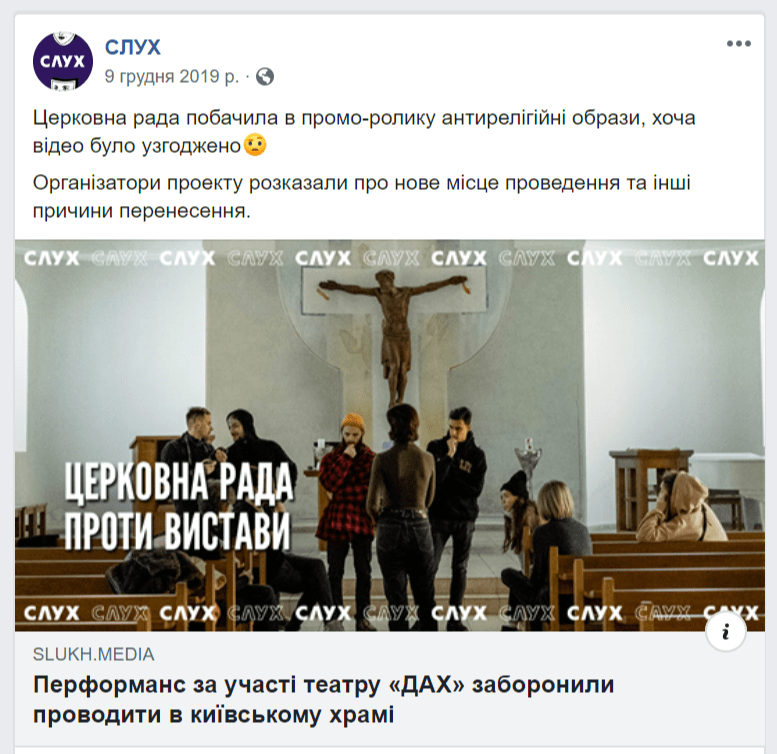This screenshot has height=754, width=777.
Task: Click the bottom-left СЛУХ watermark in image
Action: click(52, 613)
